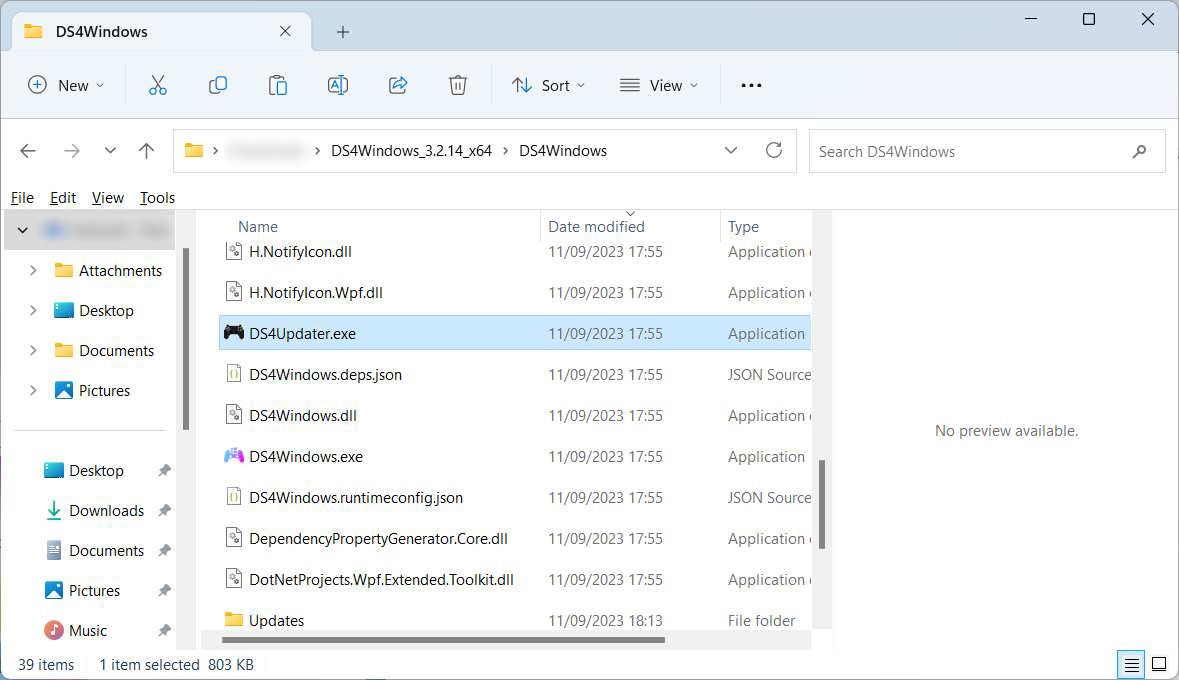Collapse the user folder in the navigation pane
This screenshot has height=680, width=1179.
[22, 229]
